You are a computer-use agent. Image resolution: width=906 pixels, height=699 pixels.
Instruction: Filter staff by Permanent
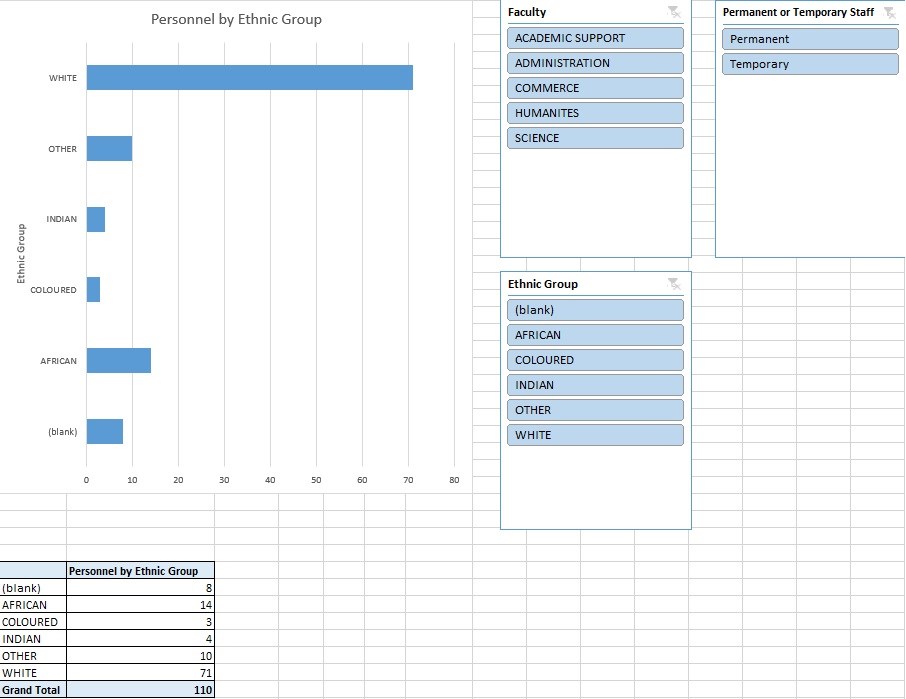810,39
